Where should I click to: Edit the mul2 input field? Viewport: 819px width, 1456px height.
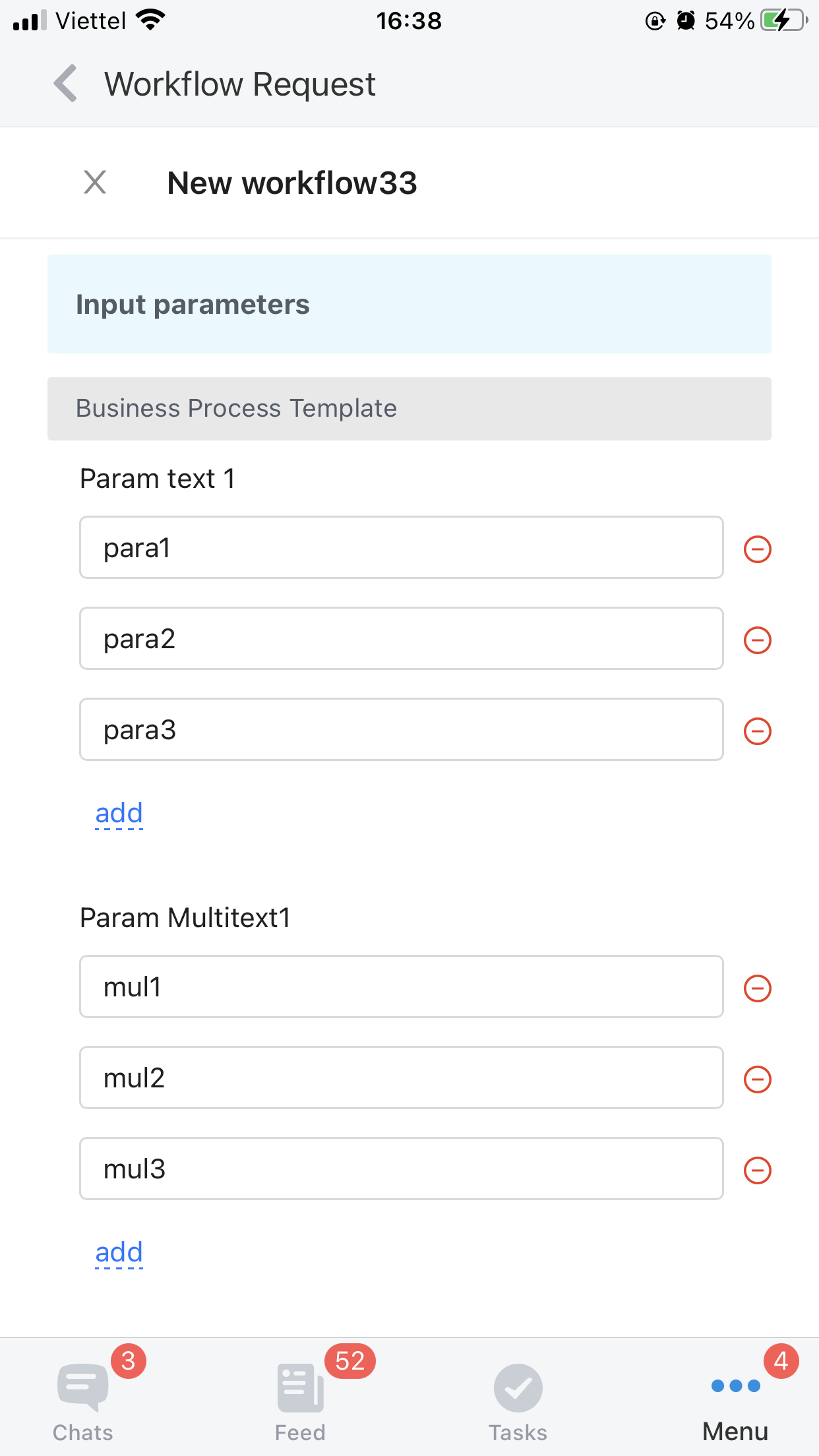pyautogui.click(x=401, y=1077)
